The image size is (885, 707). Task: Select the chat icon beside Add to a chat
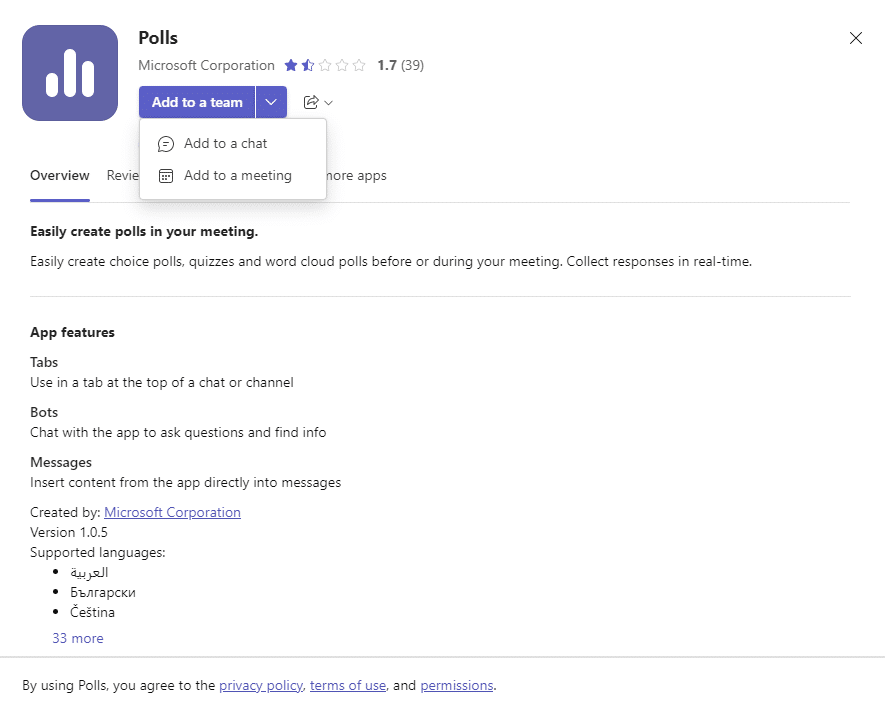165,143
